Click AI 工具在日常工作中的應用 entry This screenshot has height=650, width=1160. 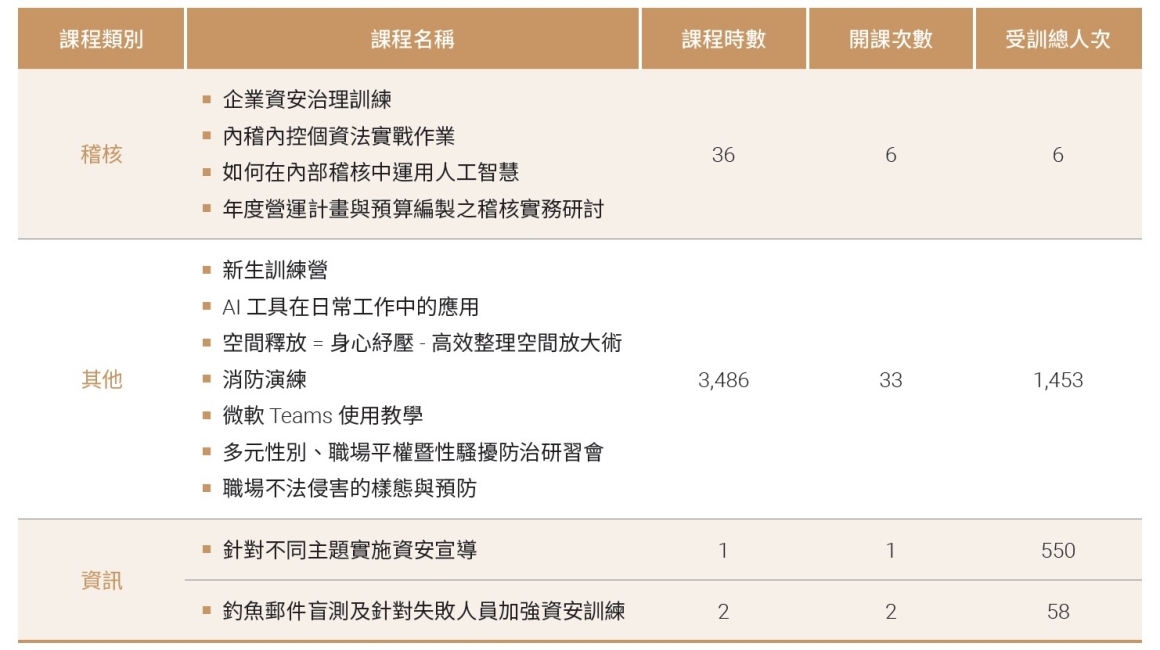(x=351, y=306)
